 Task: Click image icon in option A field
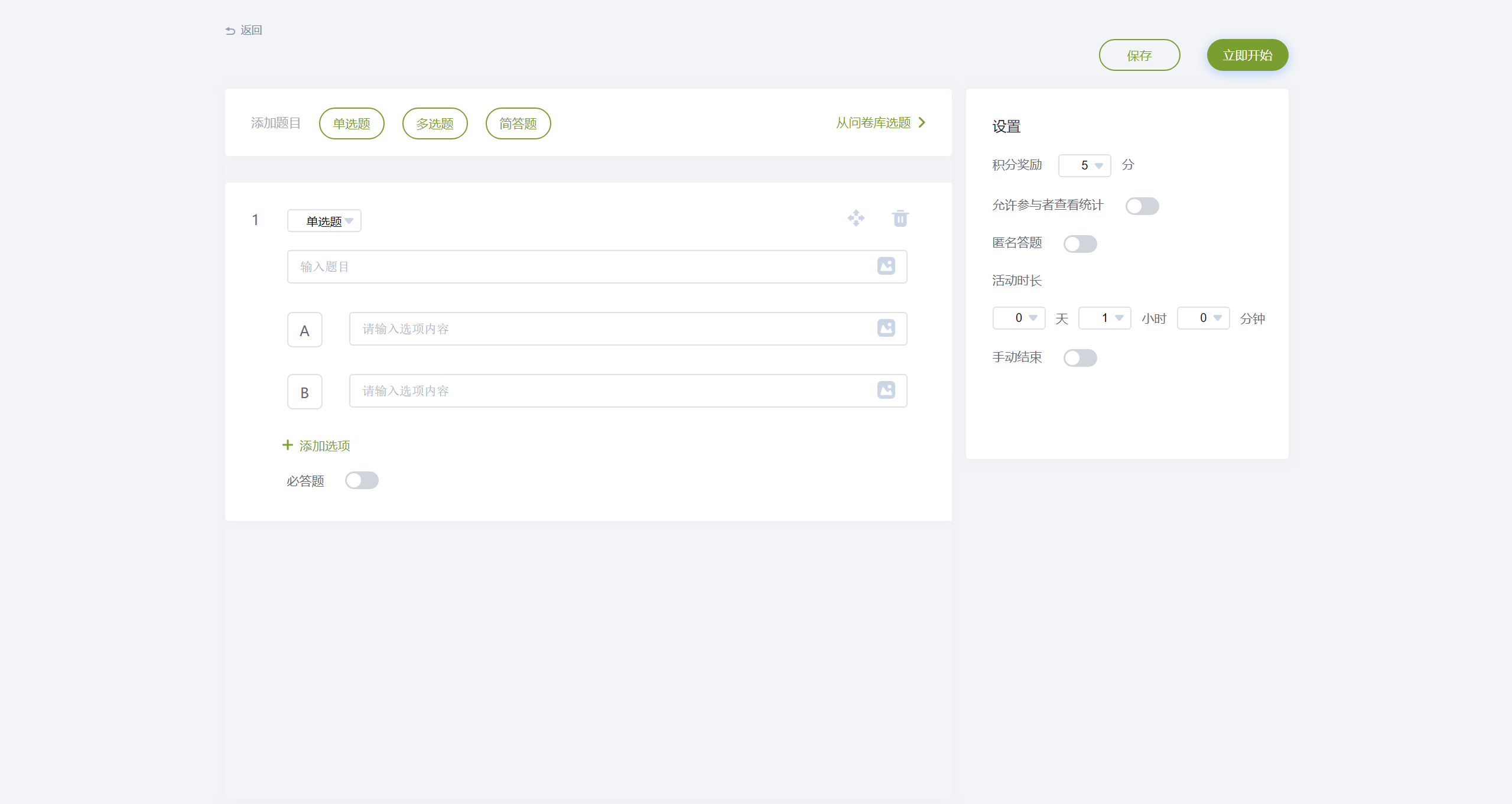tap(886, 328)
